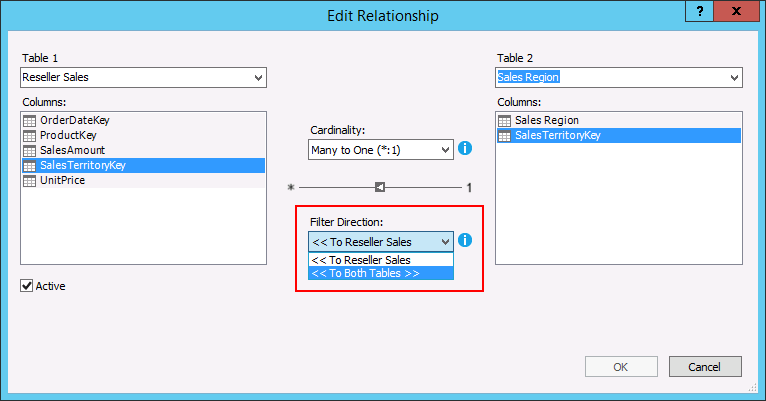Click the SalesAmount column icon

pyautogui.click(x=29, y=150)
